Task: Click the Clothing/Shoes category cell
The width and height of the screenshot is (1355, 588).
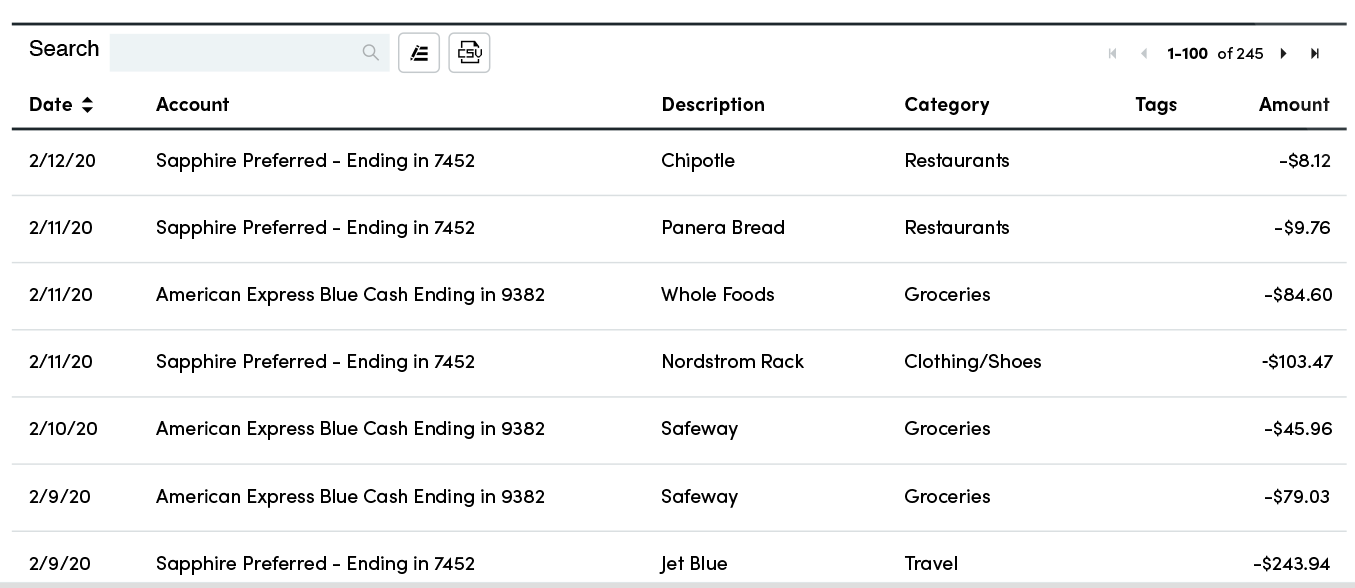Action: point(972,362)
